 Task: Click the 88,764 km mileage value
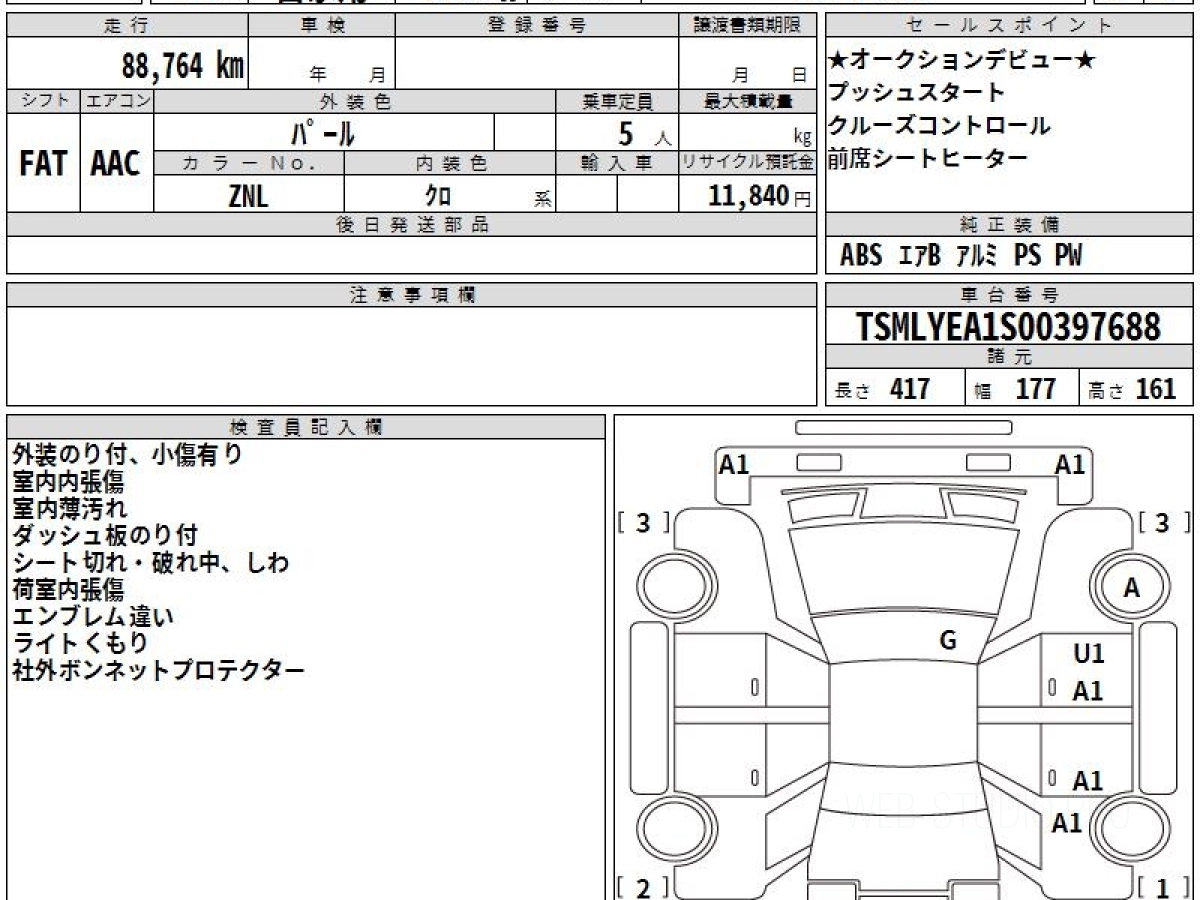pos(183,67)
